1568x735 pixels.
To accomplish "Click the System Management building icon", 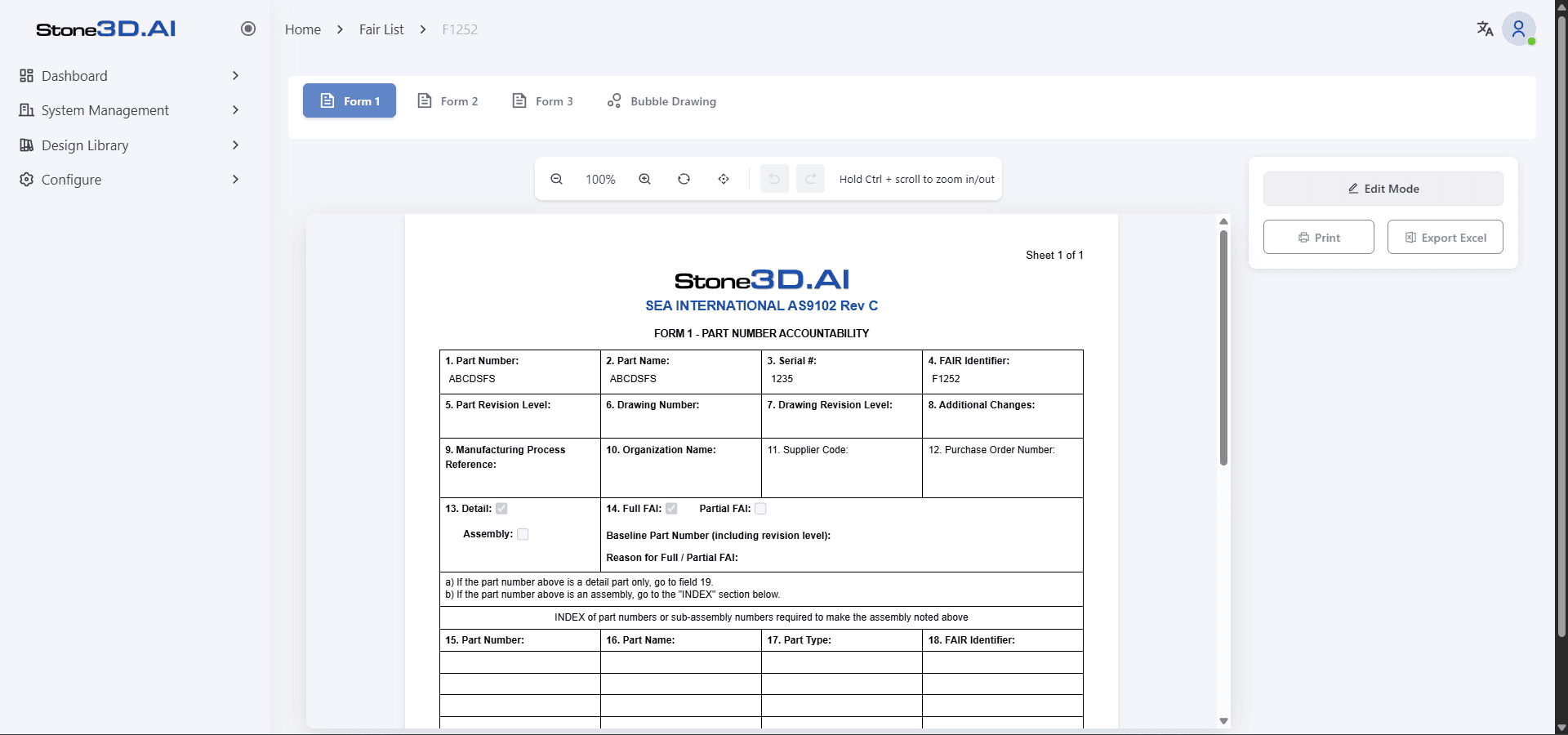I will (x=26, y=110).
